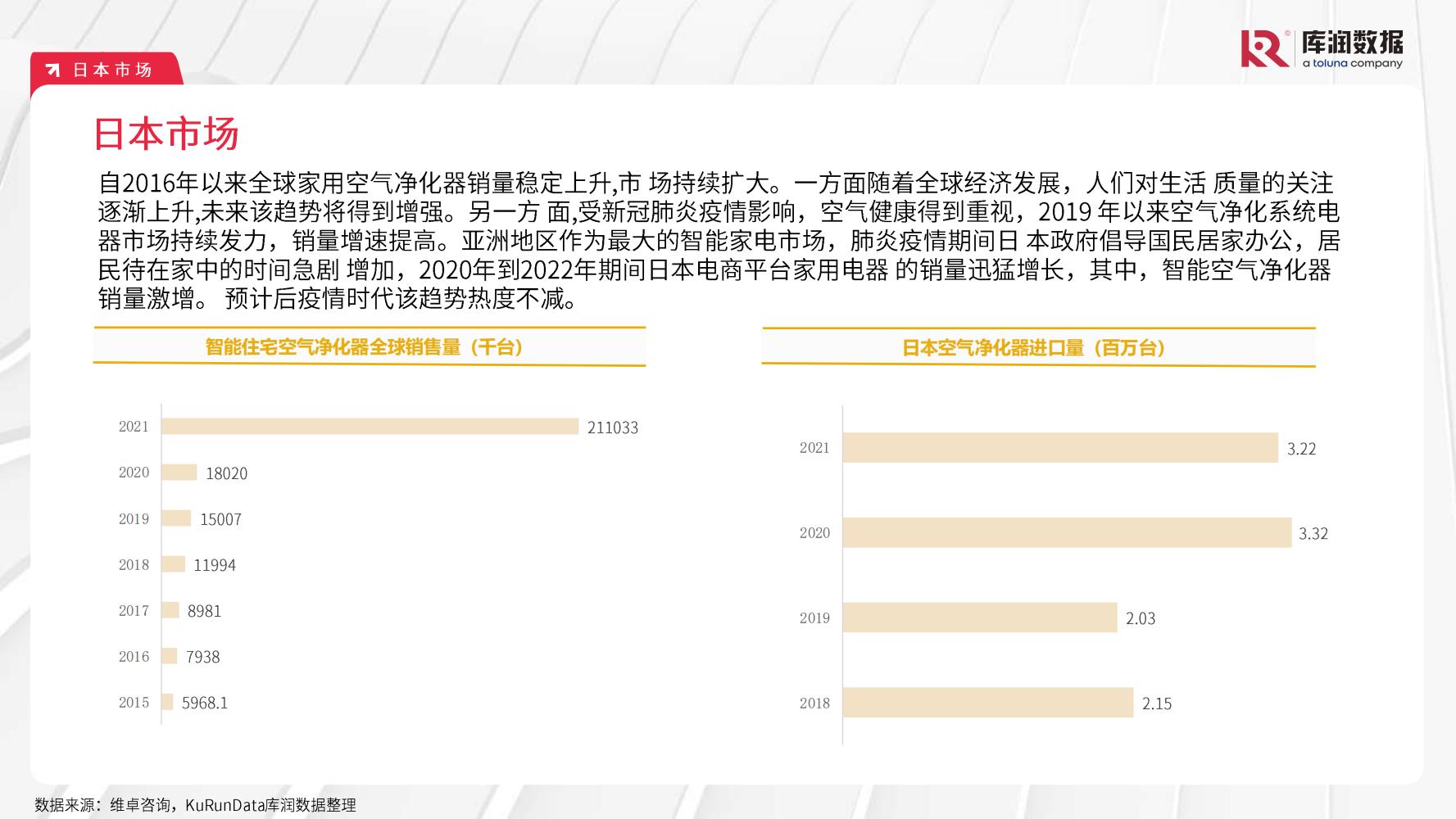Click the 2019 bar labeled 15007
This screenshot has width=1456, height=819.
point(176,518)
